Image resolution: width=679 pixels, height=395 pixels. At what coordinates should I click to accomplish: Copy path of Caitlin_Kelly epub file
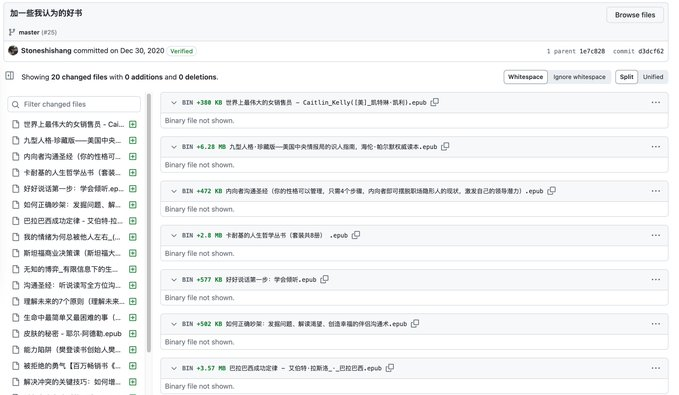(435, 102)
